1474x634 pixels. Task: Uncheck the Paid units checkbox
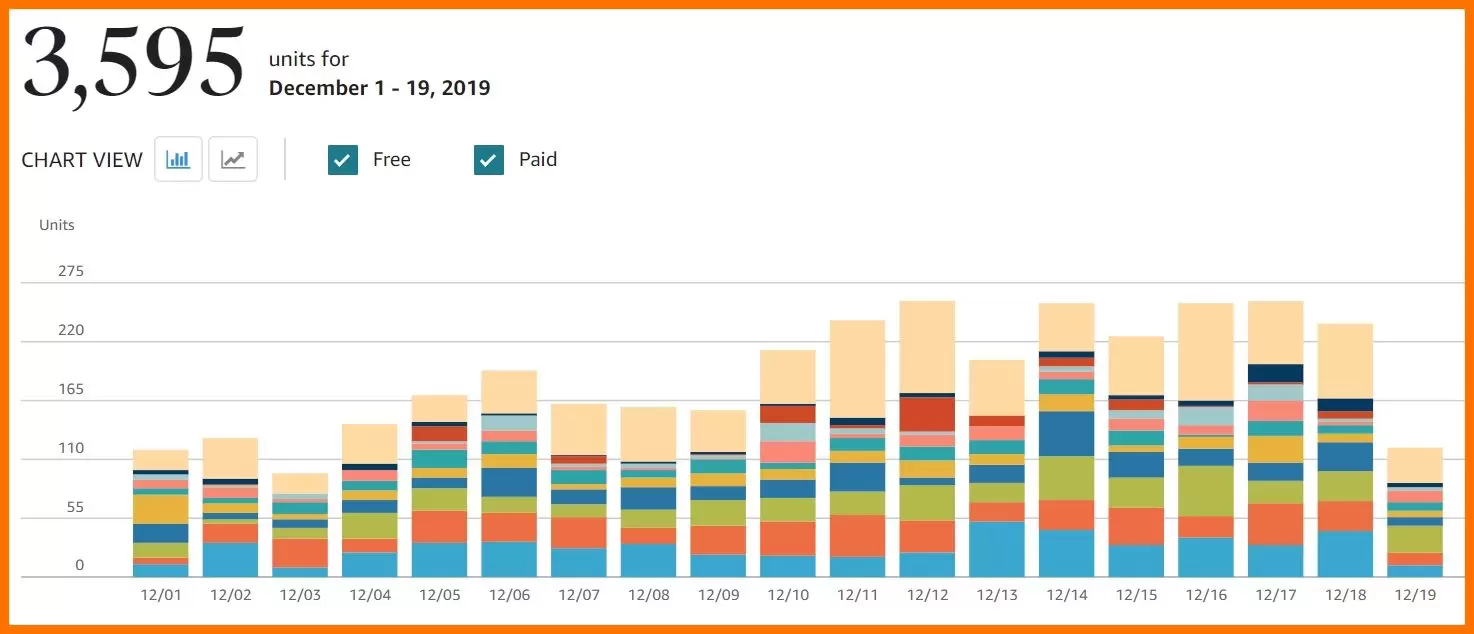489,160
